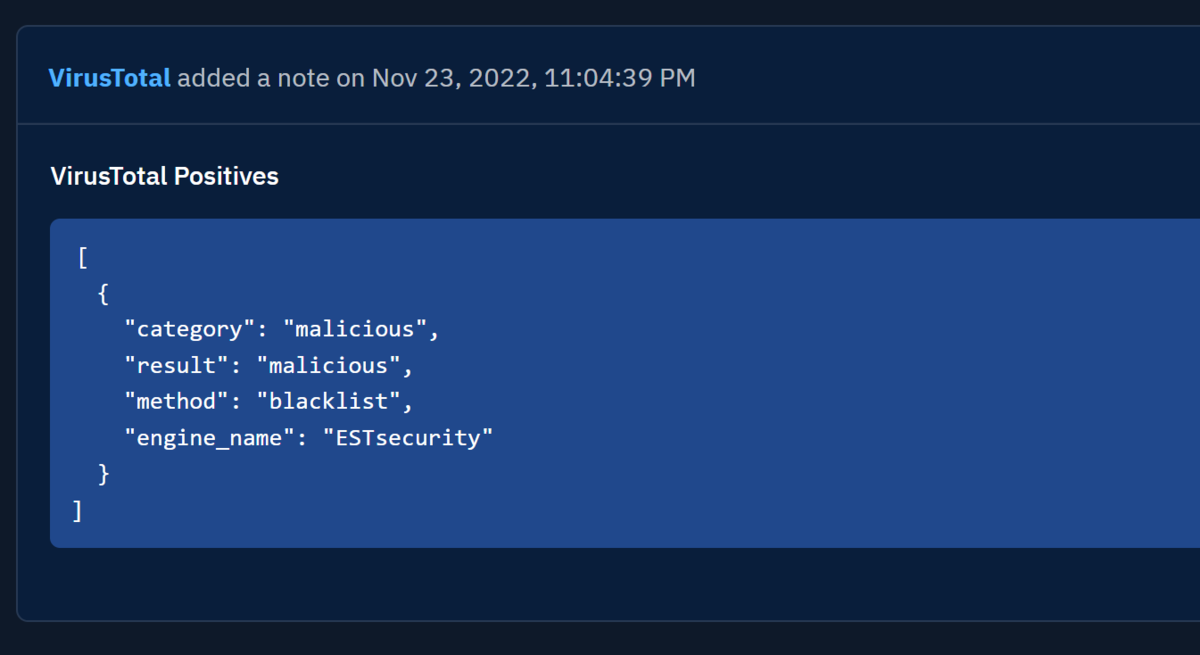Screen dimensions: 1200x655
Task: Click the "added a note on" text
Action: 271,78
